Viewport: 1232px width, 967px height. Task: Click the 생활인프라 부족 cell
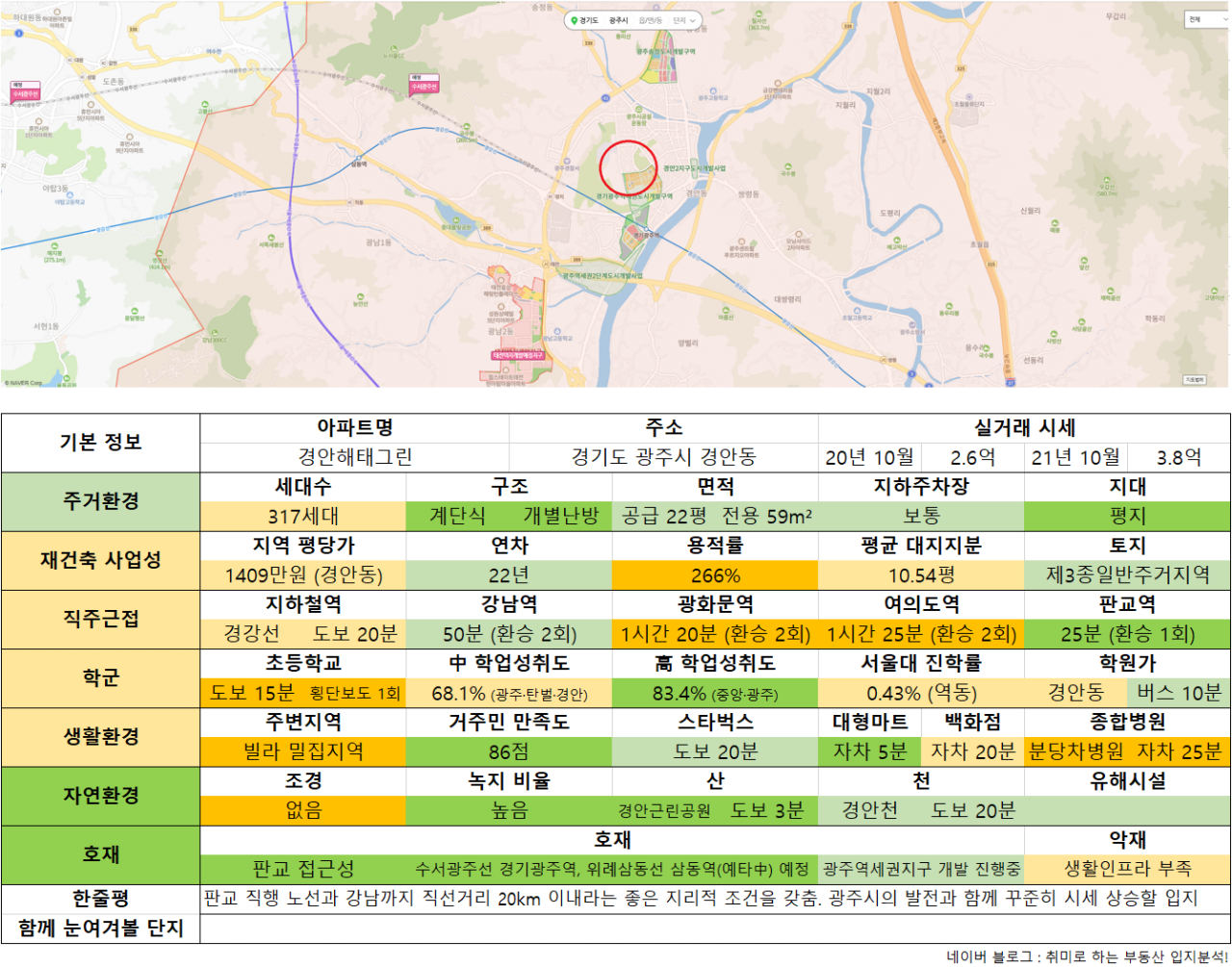(x=1127, y=869)
